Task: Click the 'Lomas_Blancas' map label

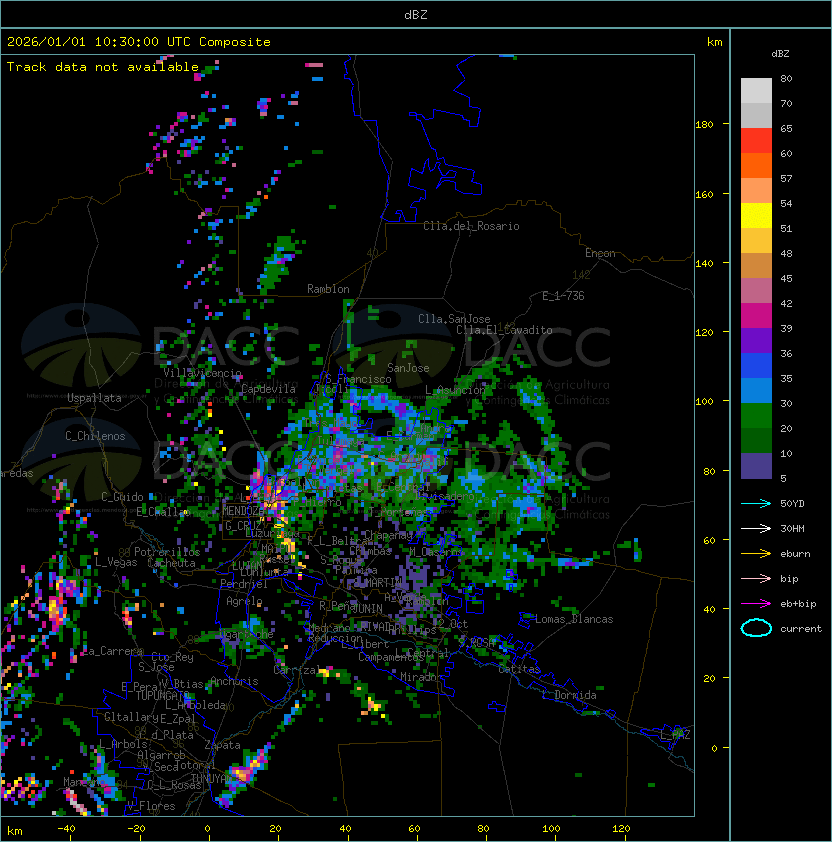Action: click(x=574, y=619)
